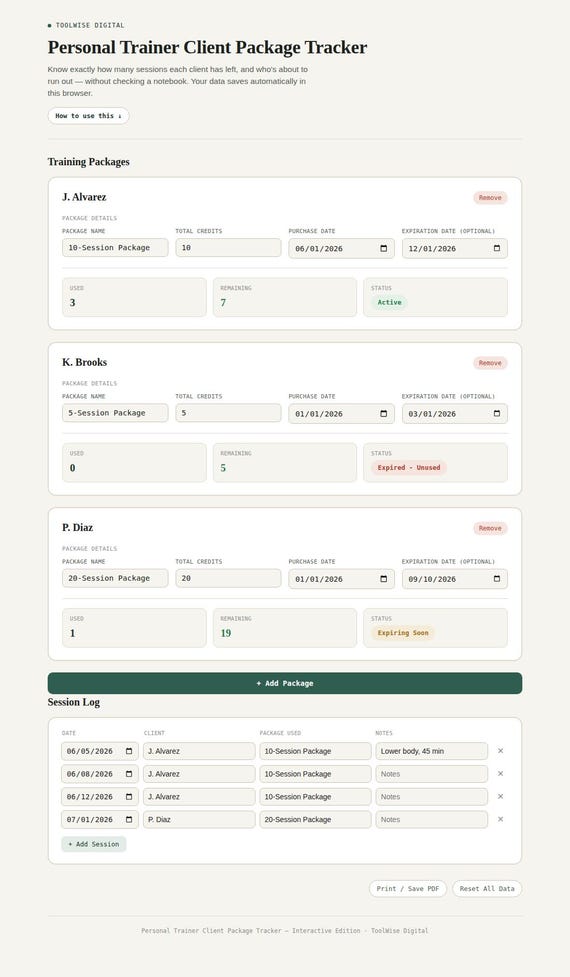The image size is (570, 977).
Task: Click empty Notes field in 07/01/2026 row
Action: tap(432, 819)
